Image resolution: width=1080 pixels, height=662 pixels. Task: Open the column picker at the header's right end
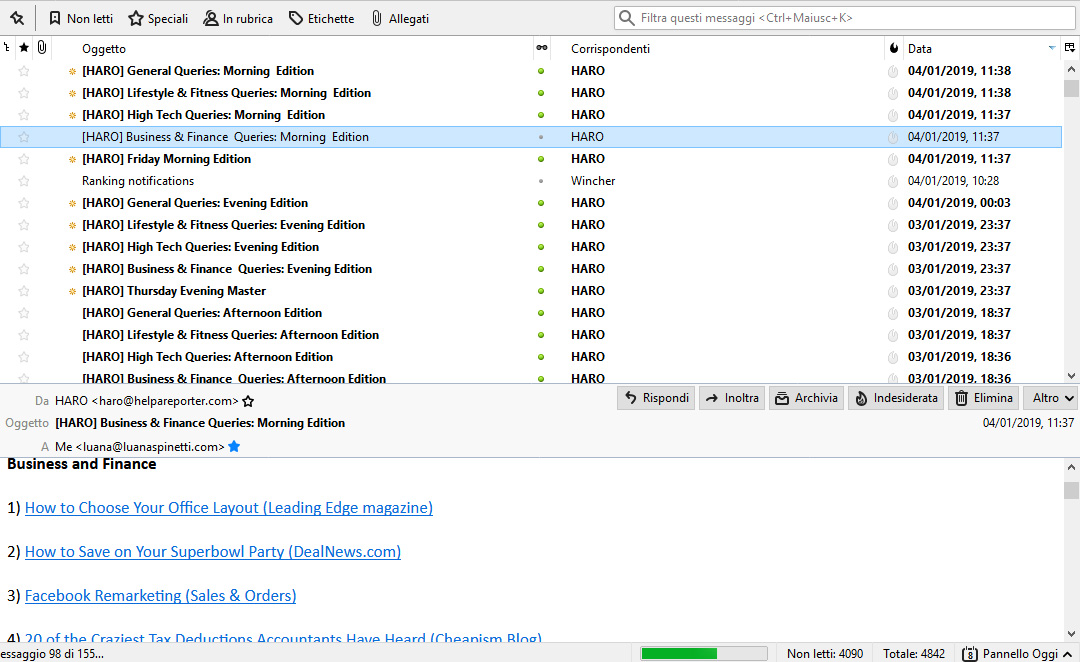click(x=1070, y=48)
